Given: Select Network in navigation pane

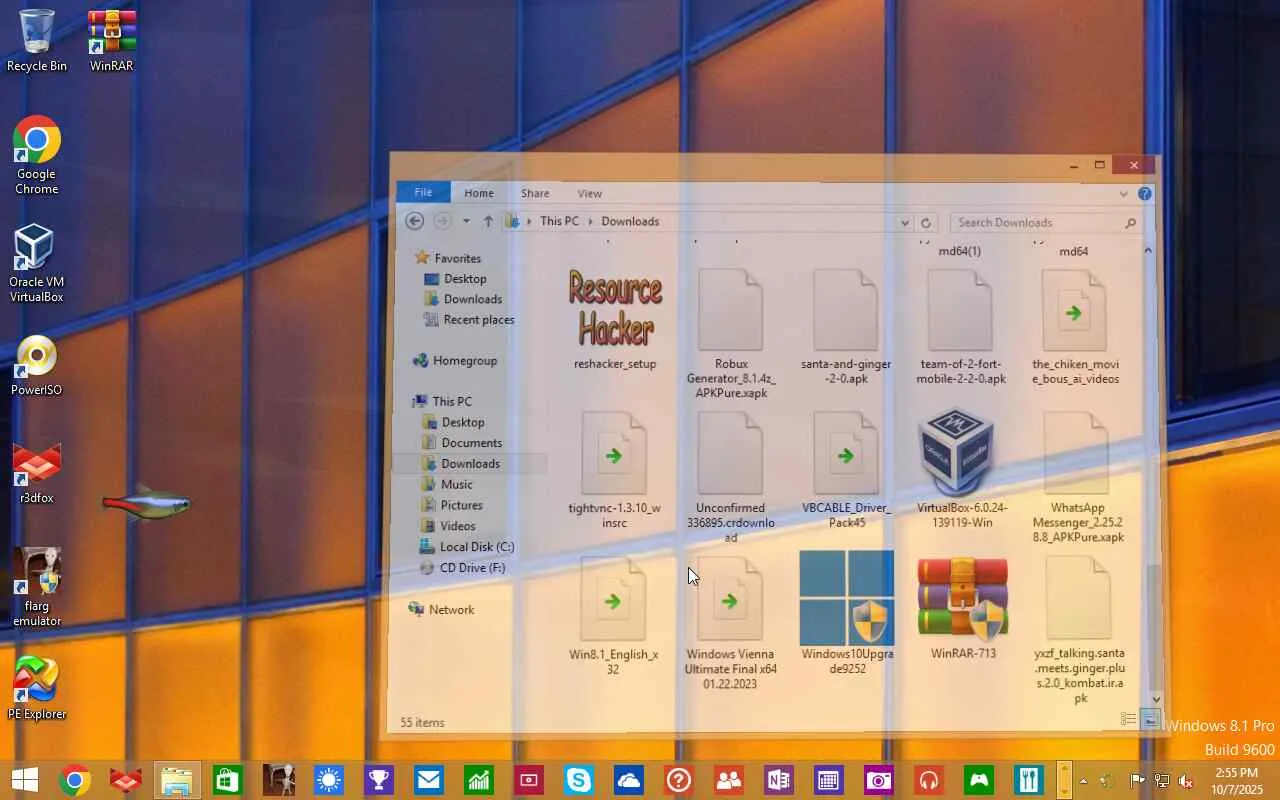Looking at the screenshot, I should coord(451,610).
